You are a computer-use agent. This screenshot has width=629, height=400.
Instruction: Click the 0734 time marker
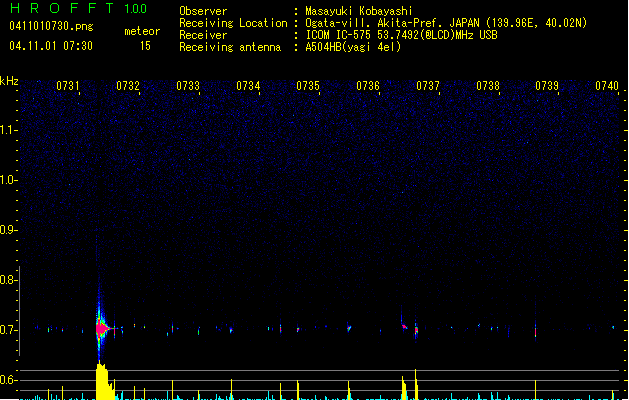click(x=248, y=86)
